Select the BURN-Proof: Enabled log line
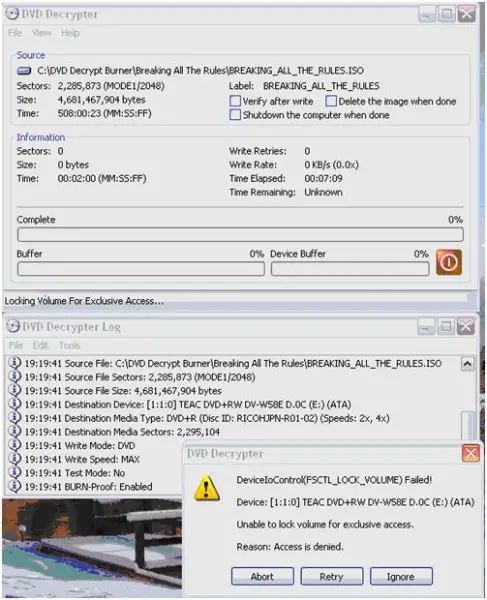Screen dimensions: 487x600 point(88,487)
